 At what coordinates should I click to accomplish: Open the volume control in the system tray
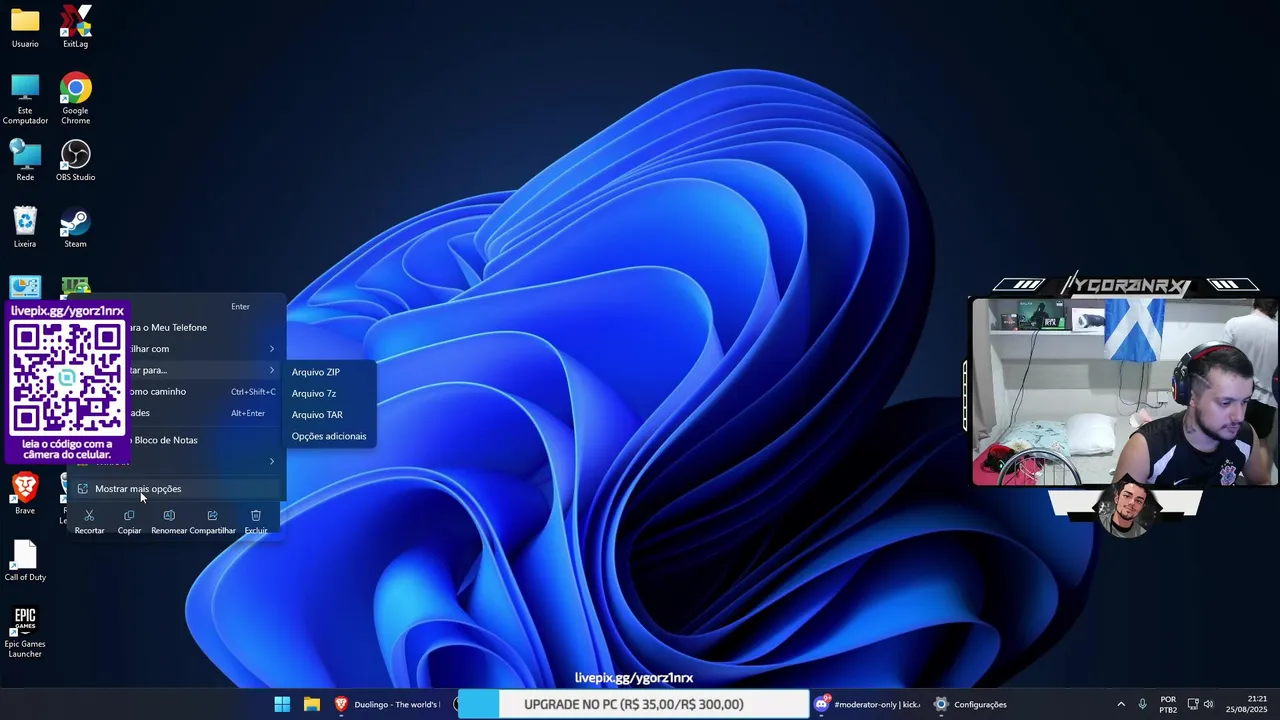(x=1209, y=704)
